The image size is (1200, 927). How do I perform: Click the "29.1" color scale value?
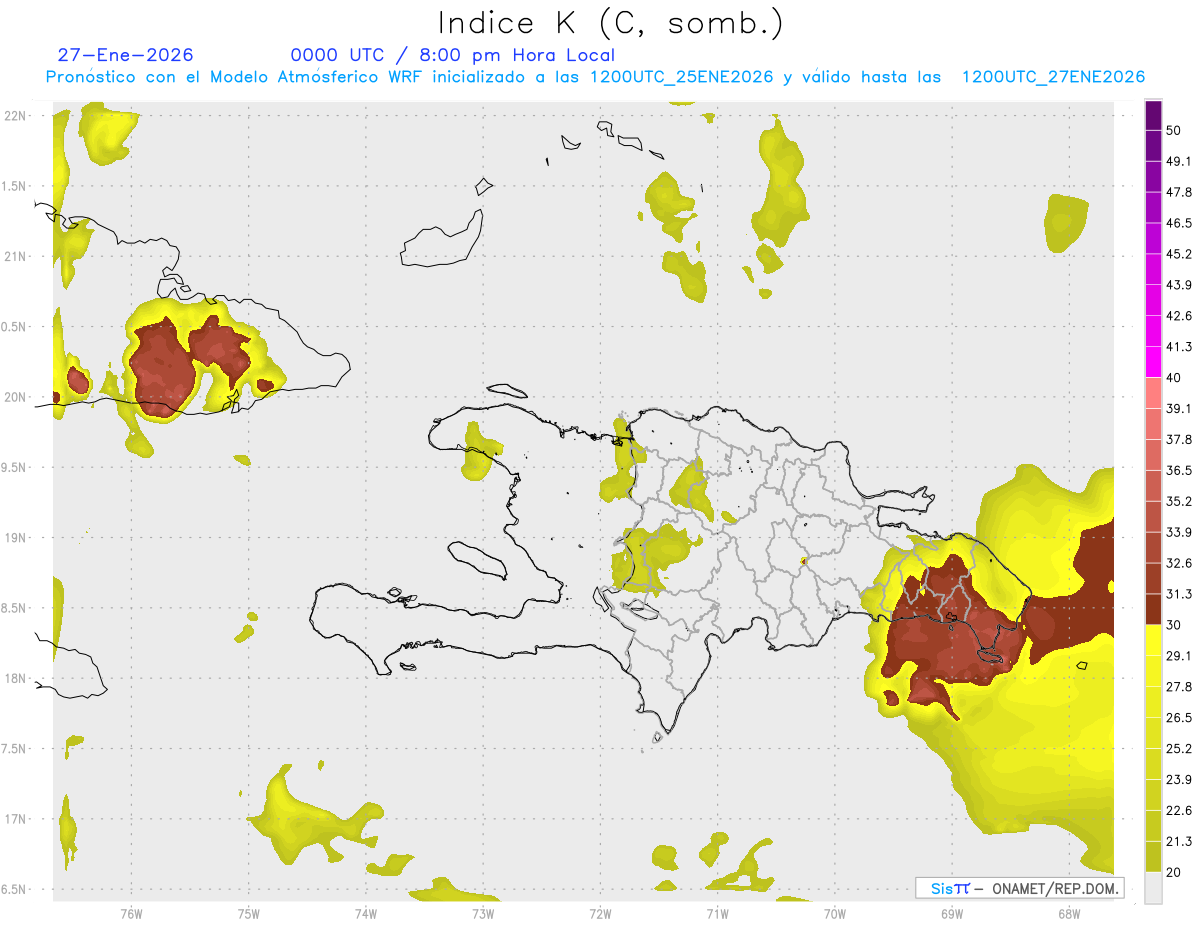point(1179,656)
